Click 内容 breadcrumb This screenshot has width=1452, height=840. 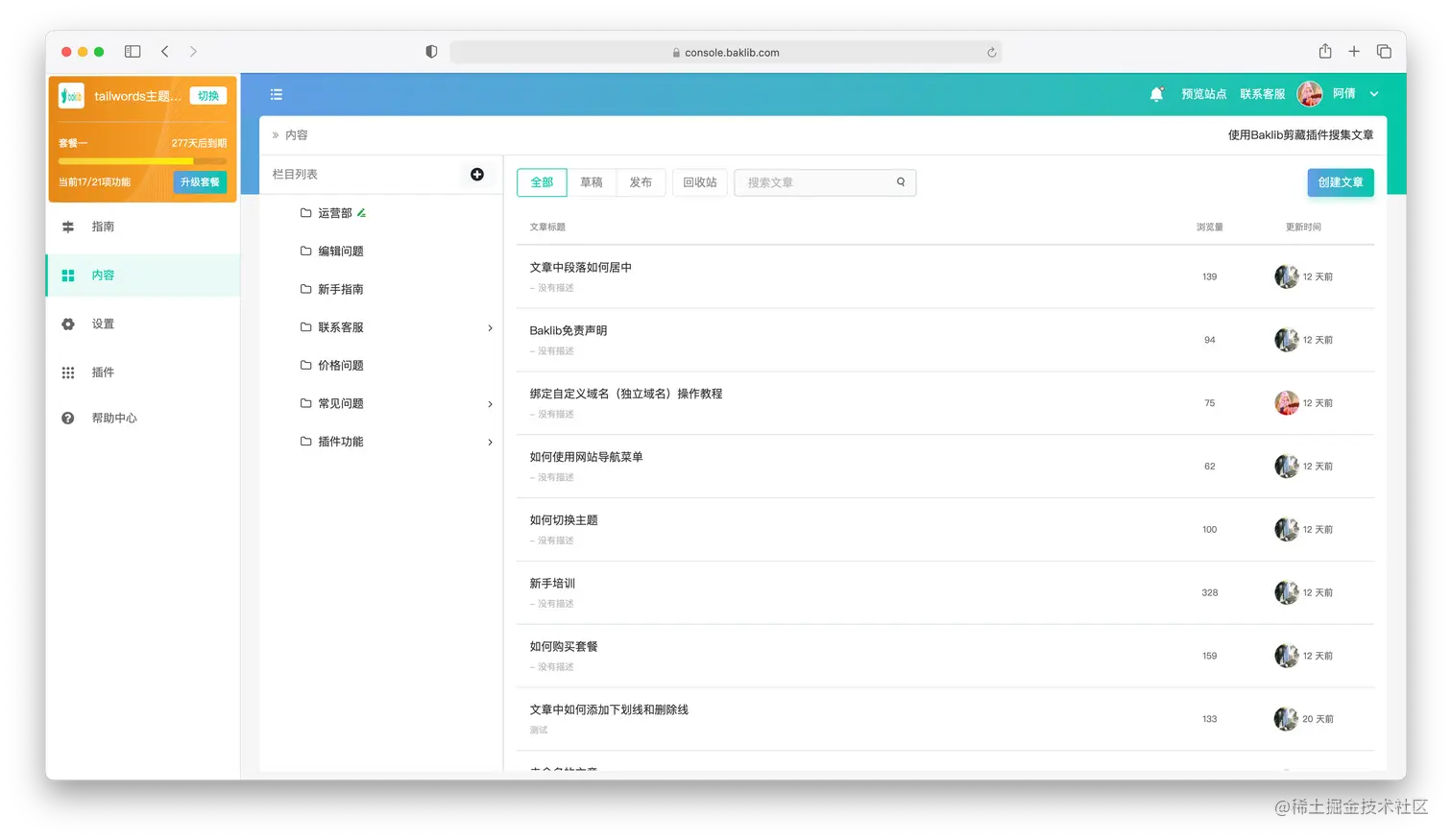point(297,135)
